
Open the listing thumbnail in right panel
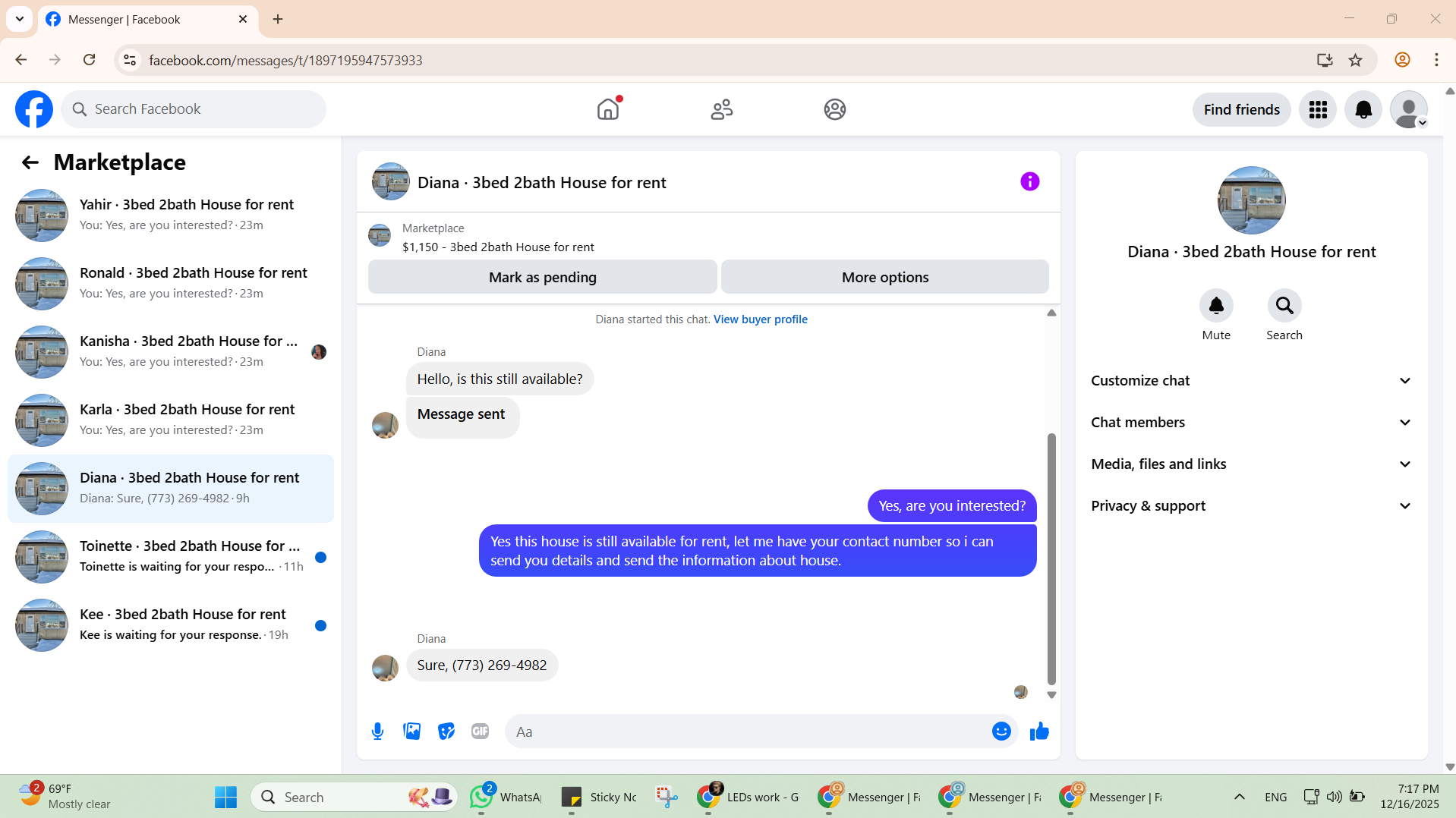(1251, 200)
